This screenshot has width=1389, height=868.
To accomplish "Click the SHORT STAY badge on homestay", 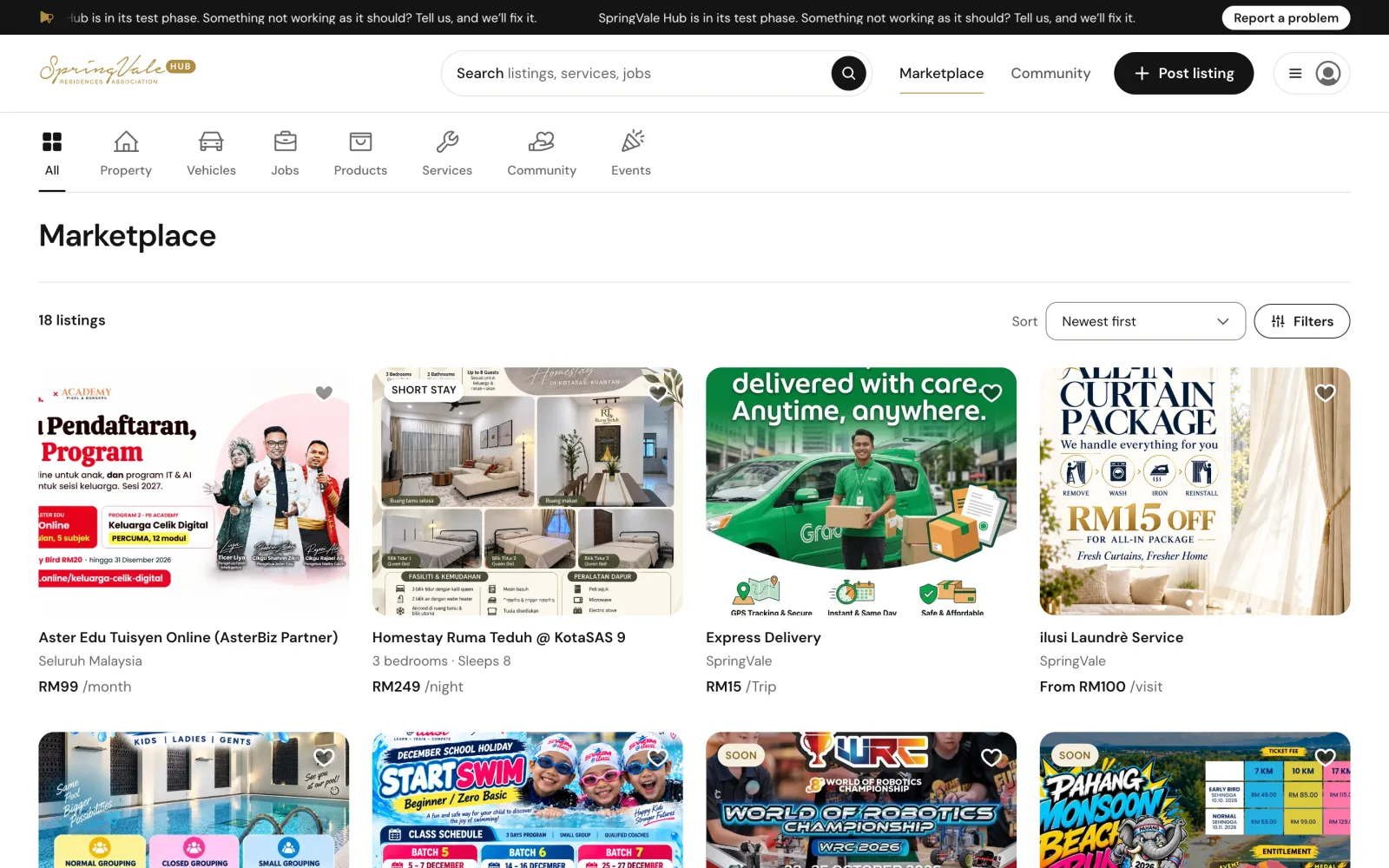I will [x=424, y=390].
